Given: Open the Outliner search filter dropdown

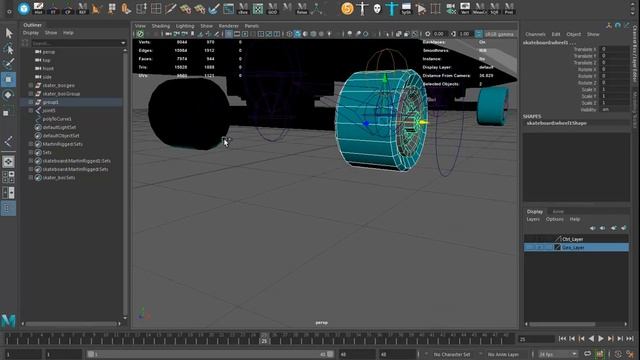Looking at the screenshot, I should click(x=123, y=43).
